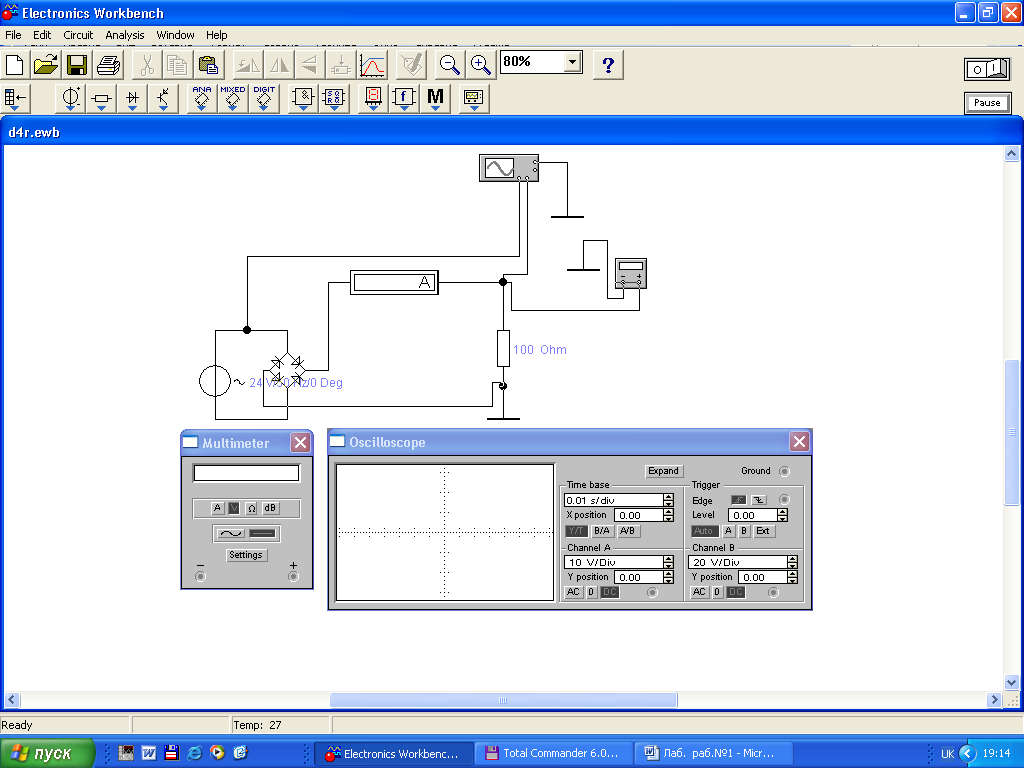The height and width of the screenshot is (768, 1024).
Task: Click the Windows Start (пуск) button
Action: [x=47, y=753]
